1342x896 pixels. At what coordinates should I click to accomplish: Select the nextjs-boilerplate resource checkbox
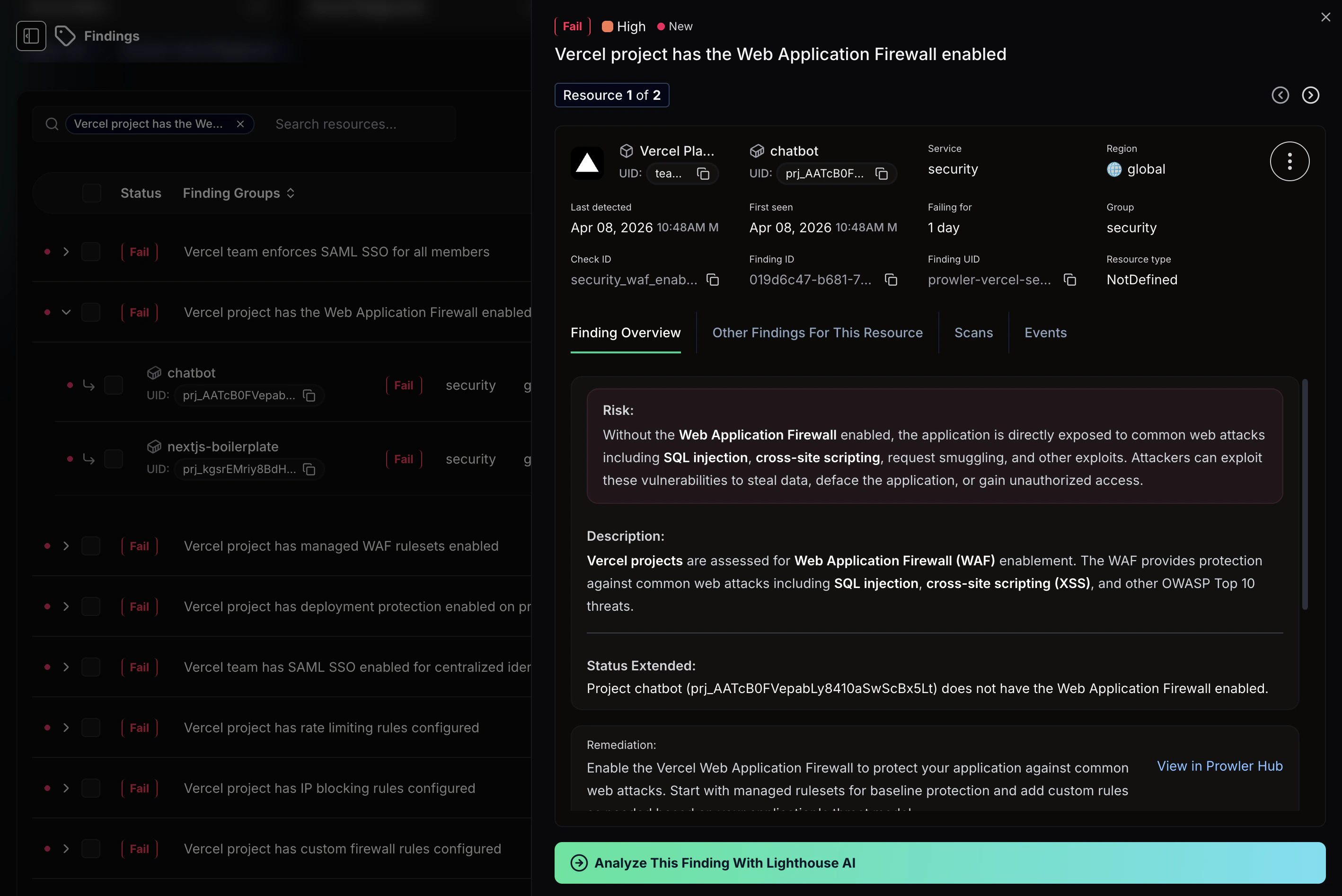114,459
